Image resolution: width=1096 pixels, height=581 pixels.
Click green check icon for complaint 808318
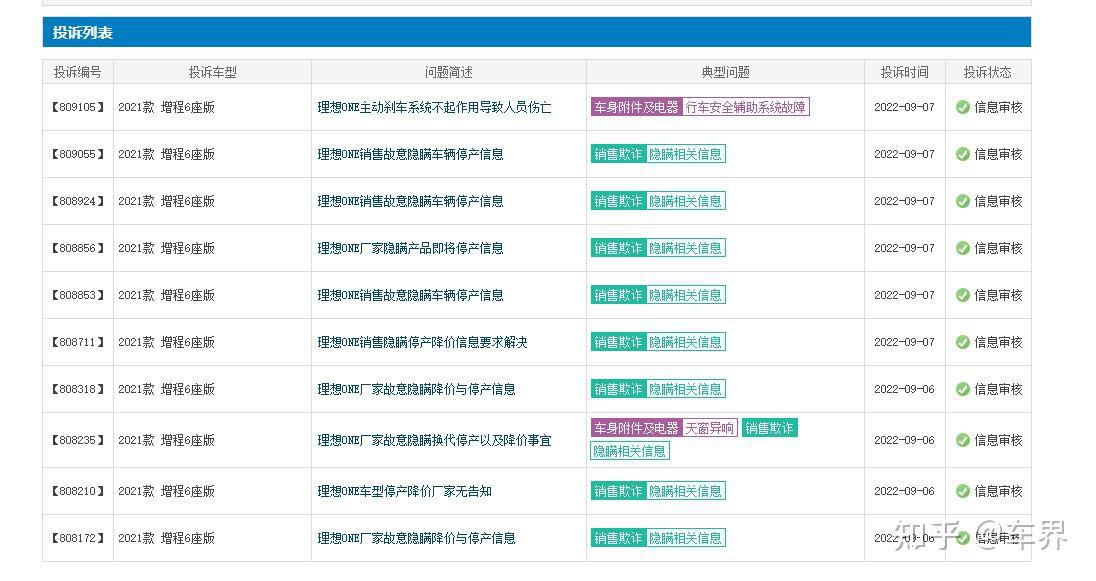[x=962, y=389]
